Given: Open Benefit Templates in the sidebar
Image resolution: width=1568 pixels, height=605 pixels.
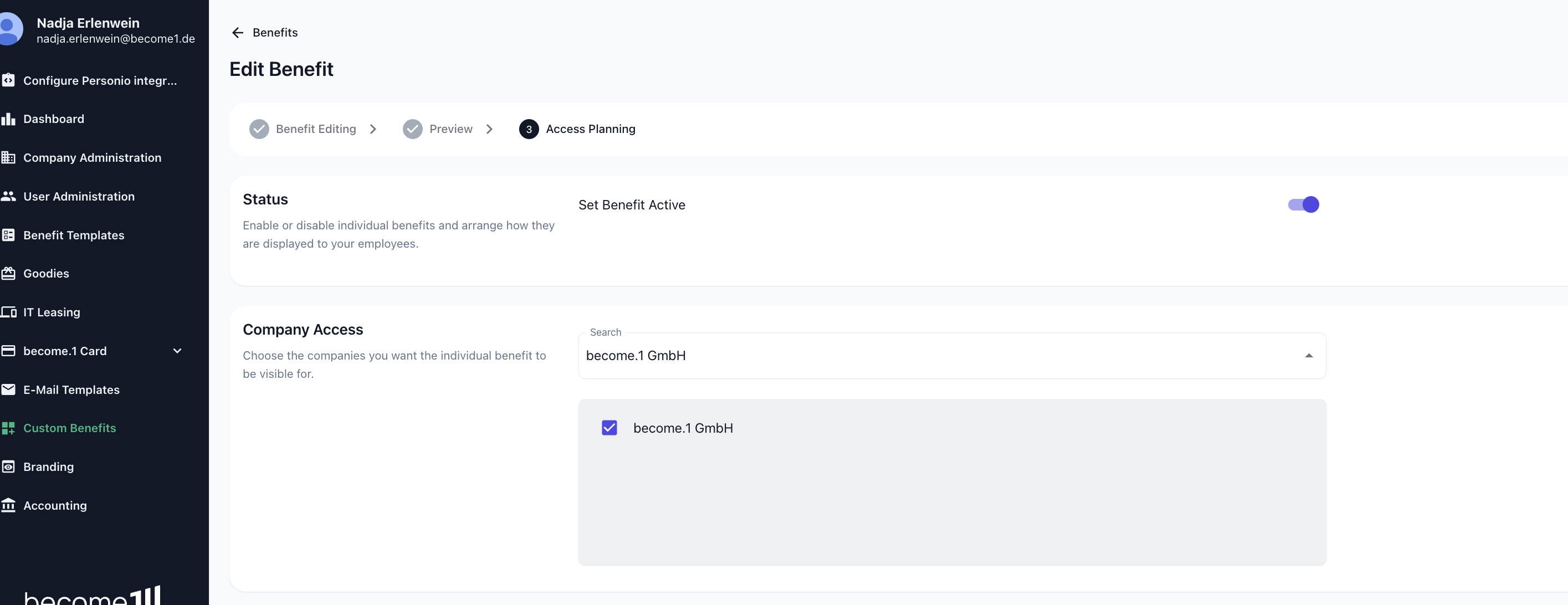Looking at the screenshot, I should point(74,235).
